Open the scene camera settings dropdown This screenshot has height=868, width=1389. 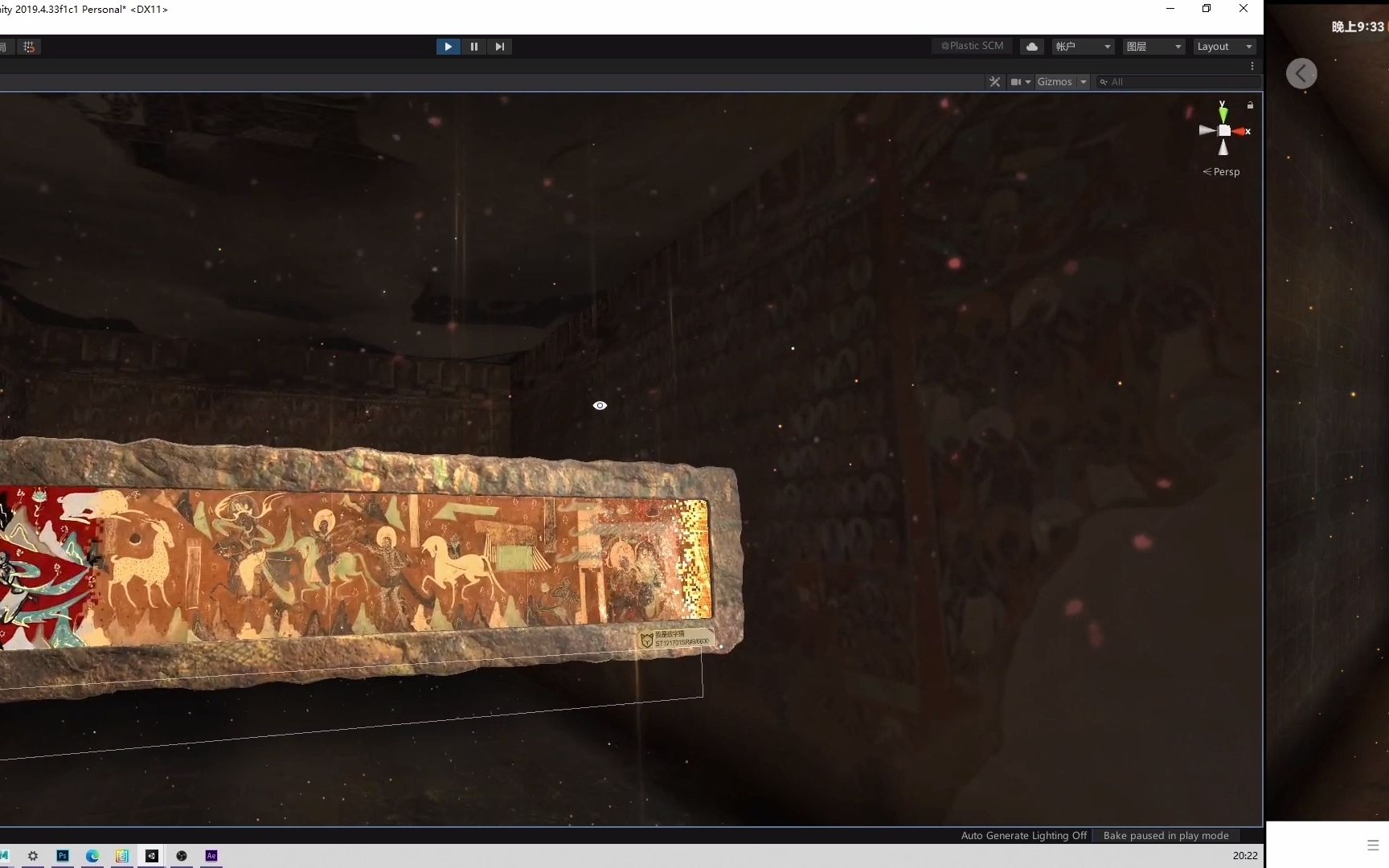coord(1020,82)
